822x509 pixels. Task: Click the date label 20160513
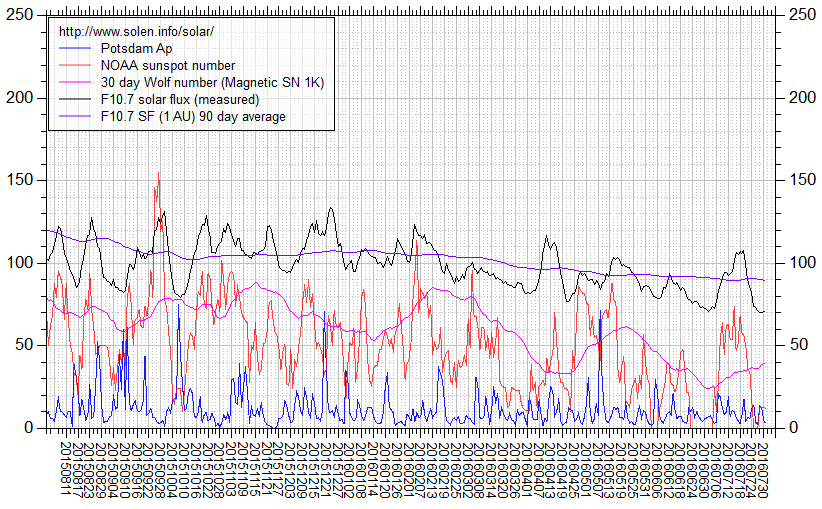(x=609, y=470)
